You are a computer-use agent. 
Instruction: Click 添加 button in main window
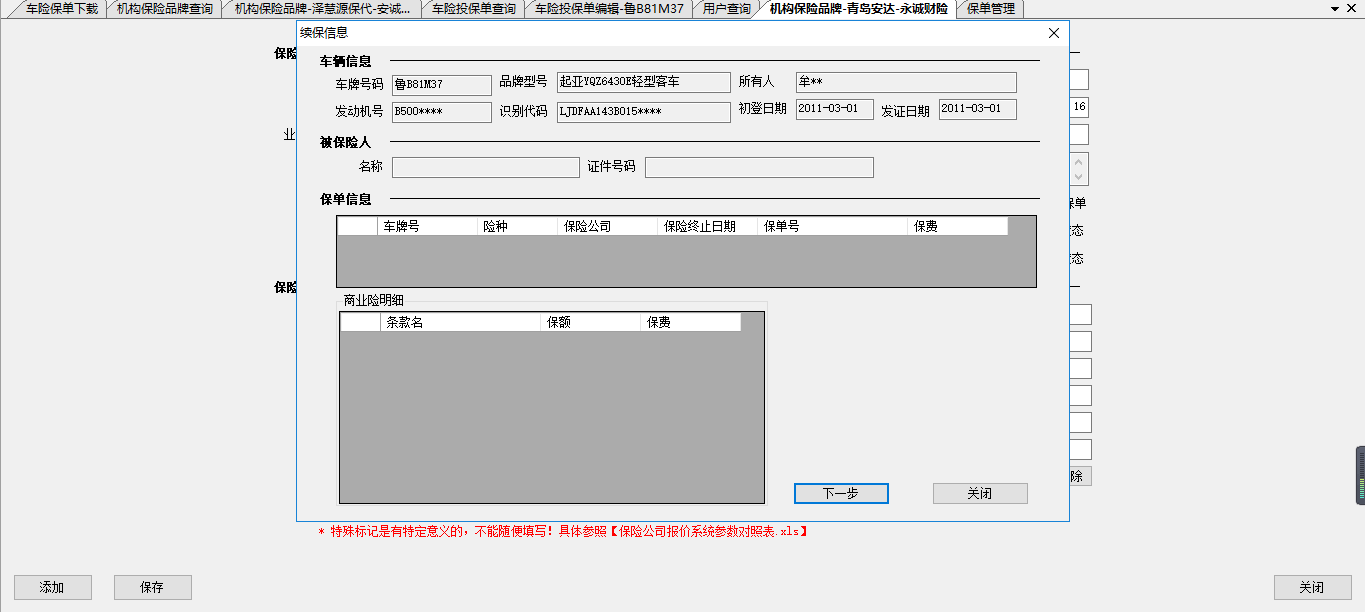(x=53, y=587)
